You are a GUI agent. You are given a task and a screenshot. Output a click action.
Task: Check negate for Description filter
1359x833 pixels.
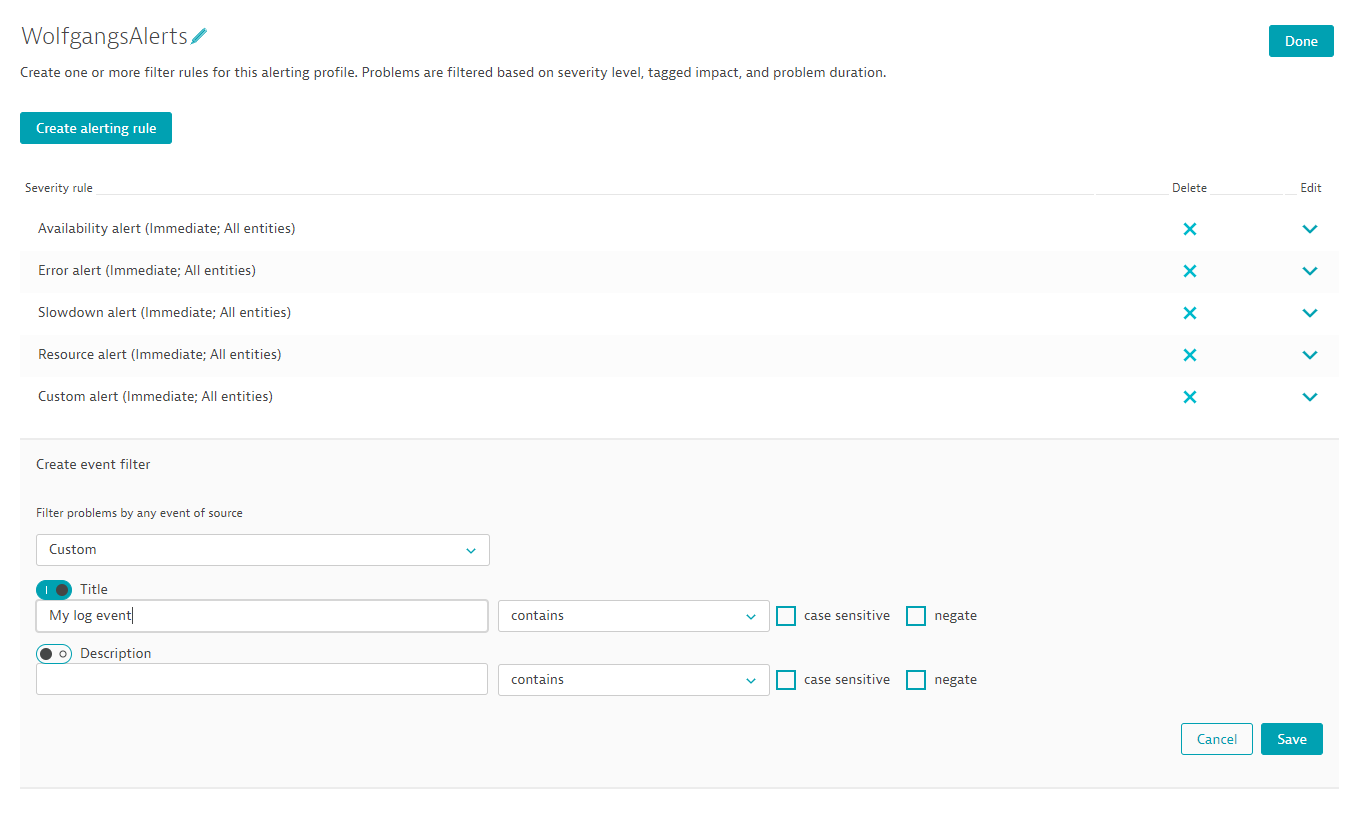click(915, 680)
